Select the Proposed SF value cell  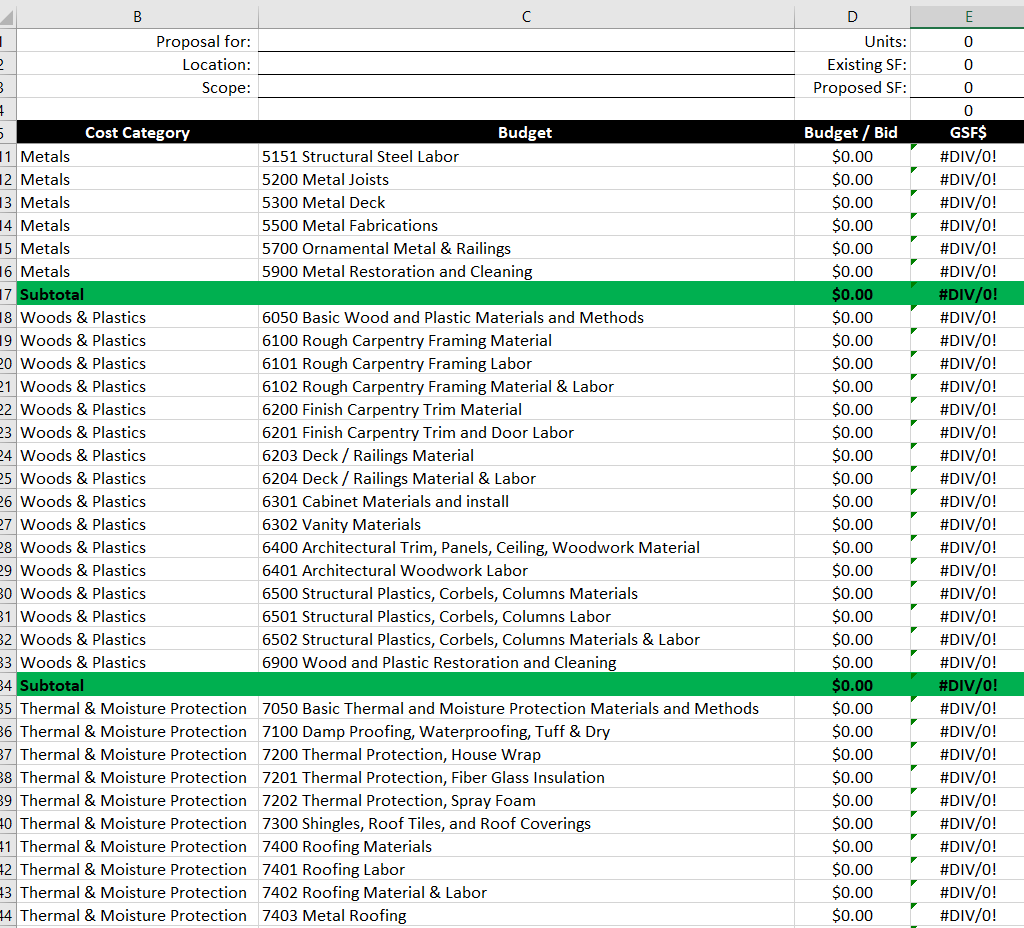pyautogui.click(x=967, y=87)
